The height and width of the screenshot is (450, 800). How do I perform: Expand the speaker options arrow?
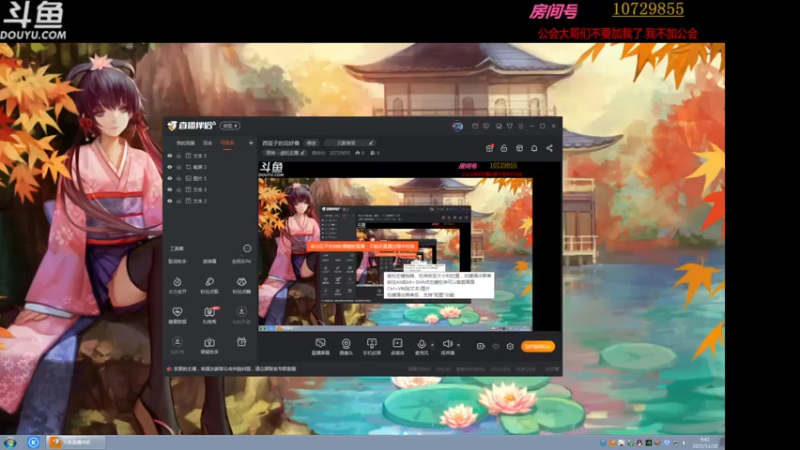tap(458, 345)
